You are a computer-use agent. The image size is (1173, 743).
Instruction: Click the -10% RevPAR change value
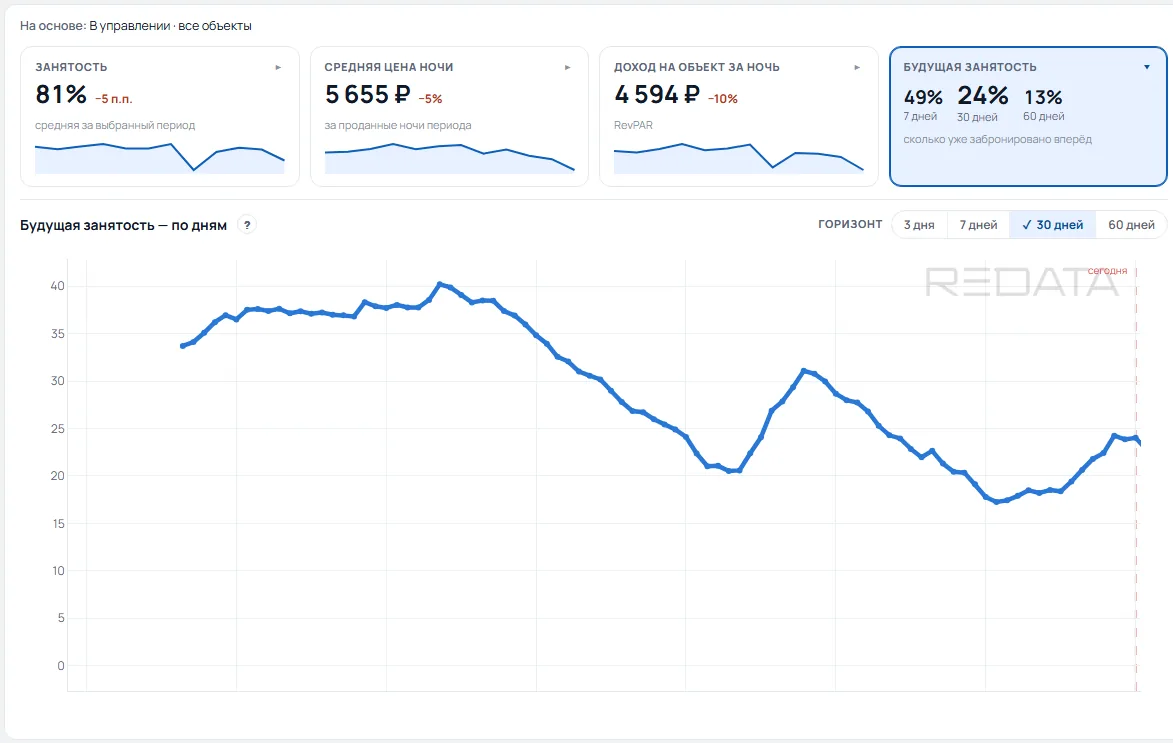pyautogui.click(x=723, y=99)
